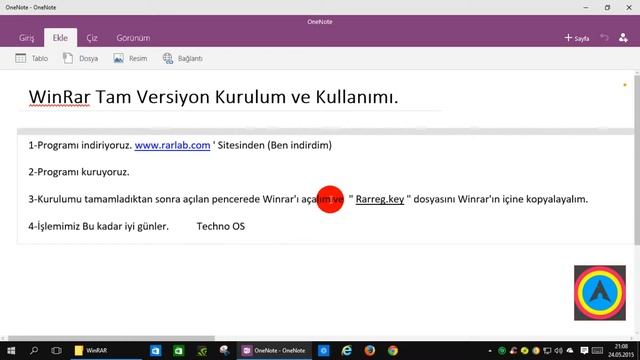Open the Görünüm tab
Viewport: 640px width, 360px height.
click(133, 38)
